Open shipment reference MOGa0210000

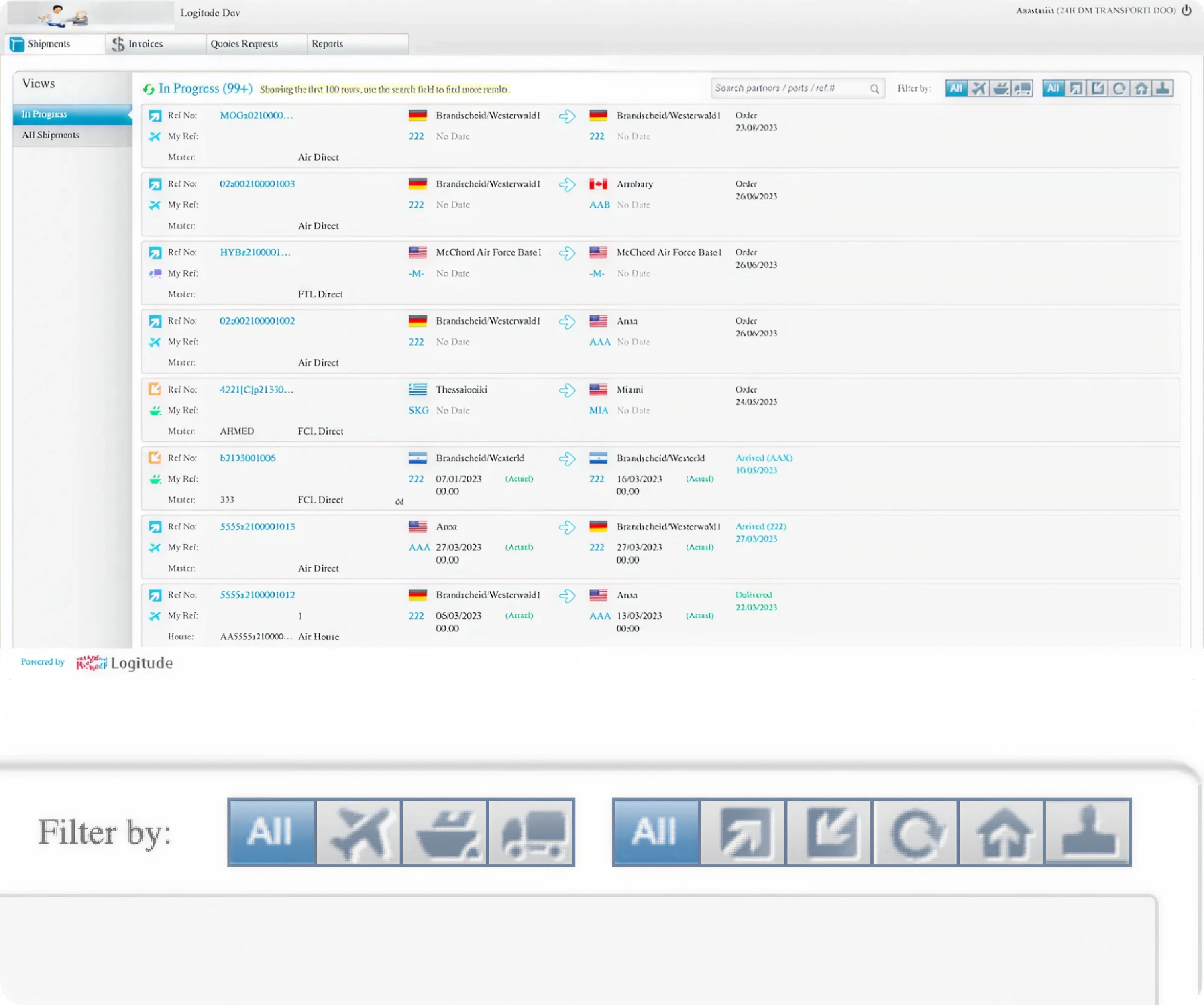(256, 115)
